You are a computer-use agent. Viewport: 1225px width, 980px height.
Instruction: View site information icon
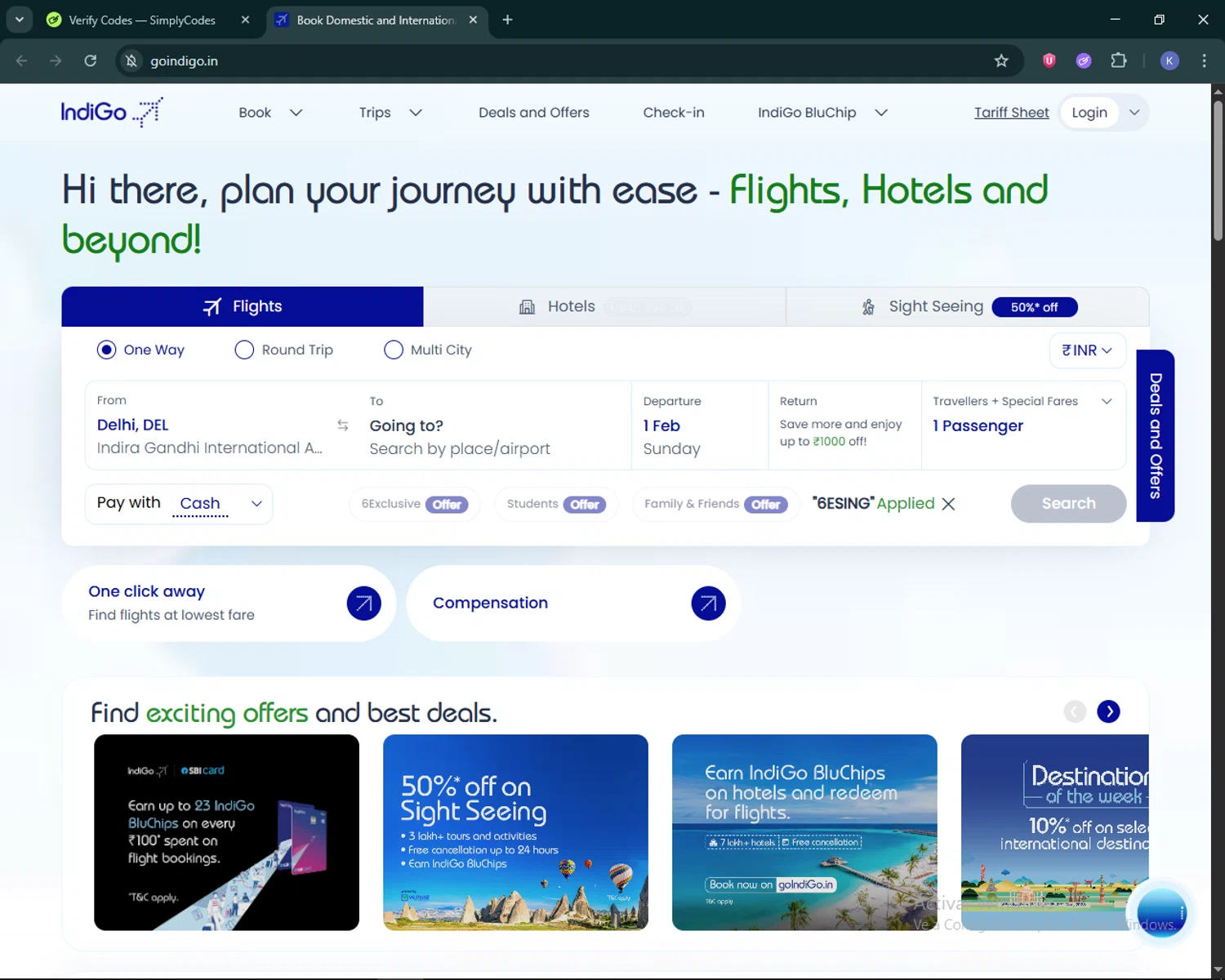[x=131, y=60]
